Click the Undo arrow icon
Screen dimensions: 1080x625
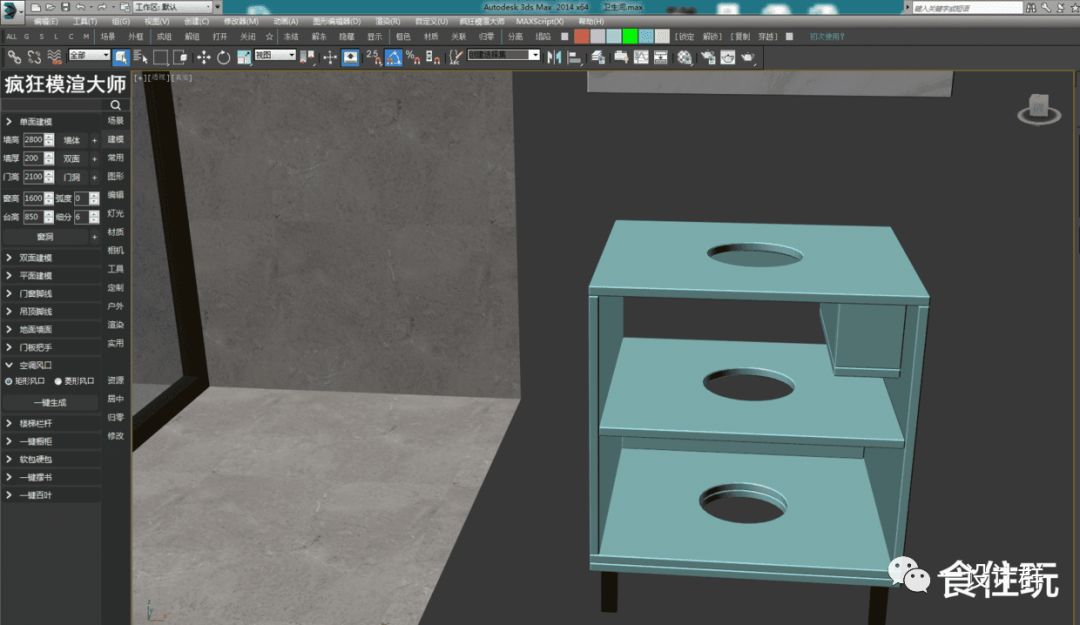point(81,7)
